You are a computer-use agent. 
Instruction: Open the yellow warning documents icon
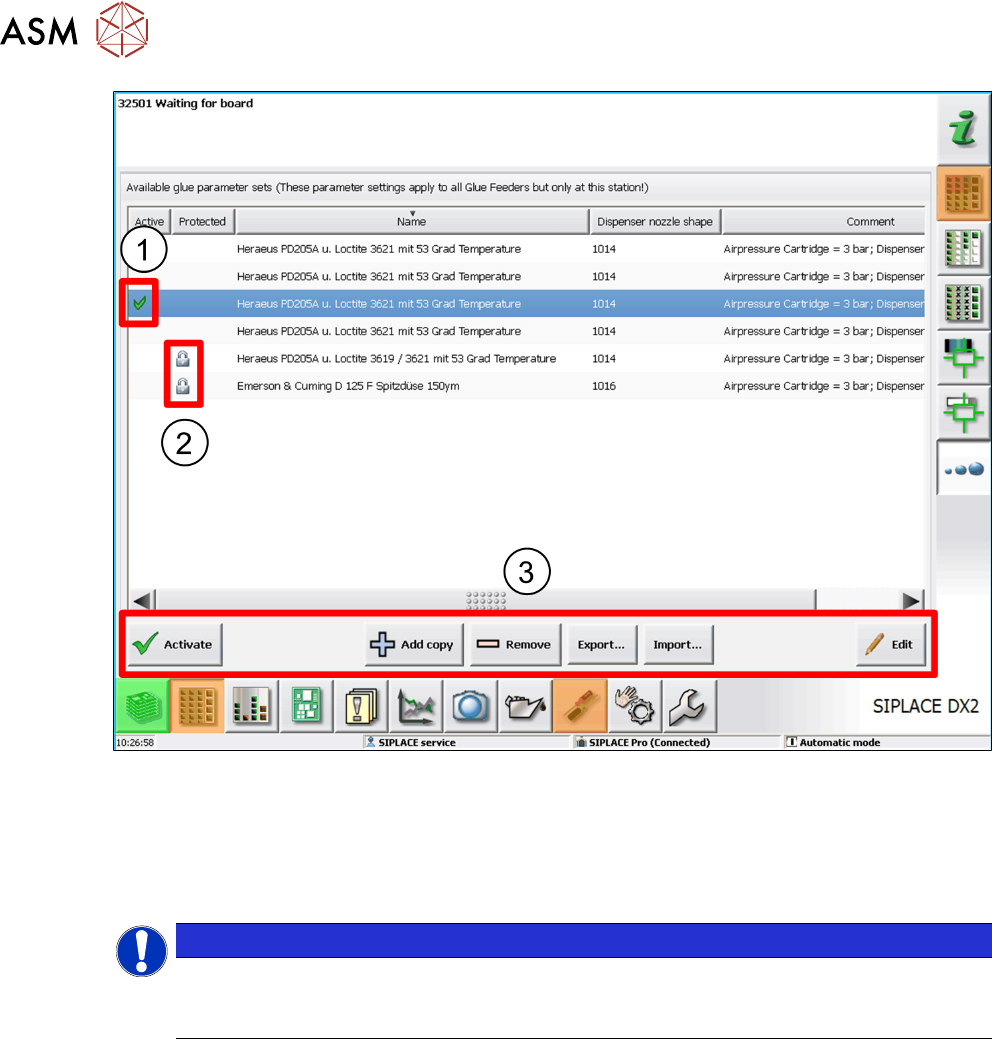click(x=360, y=706)
